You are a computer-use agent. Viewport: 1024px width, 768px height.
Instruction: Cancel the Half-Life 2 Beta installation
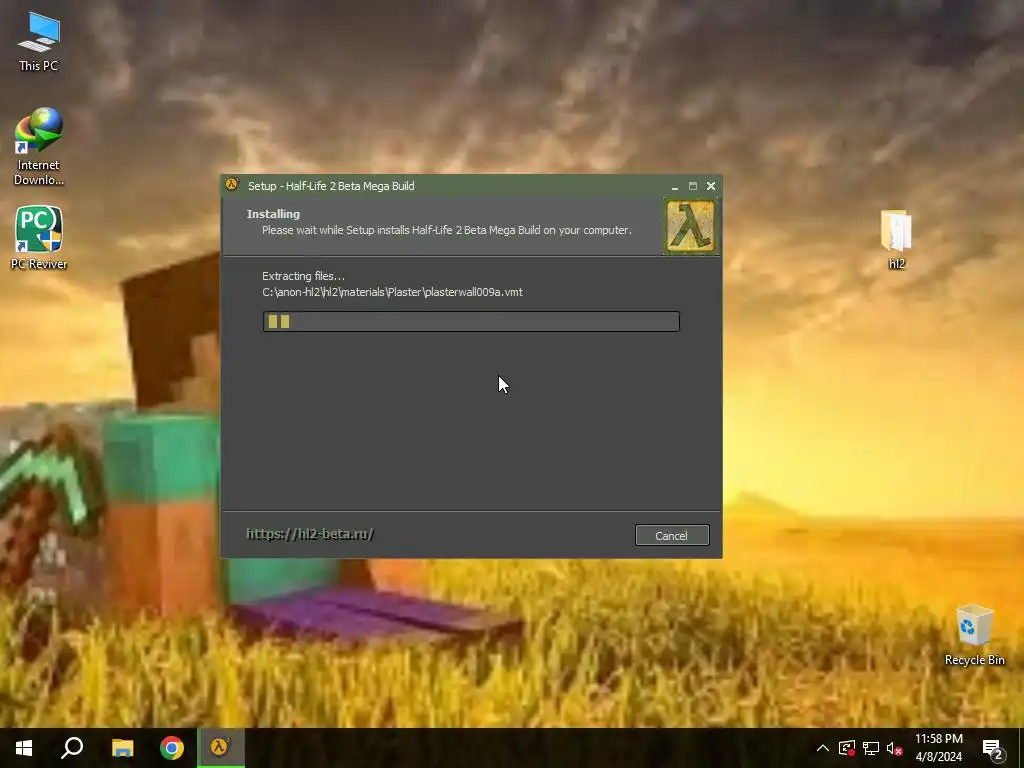672,536
